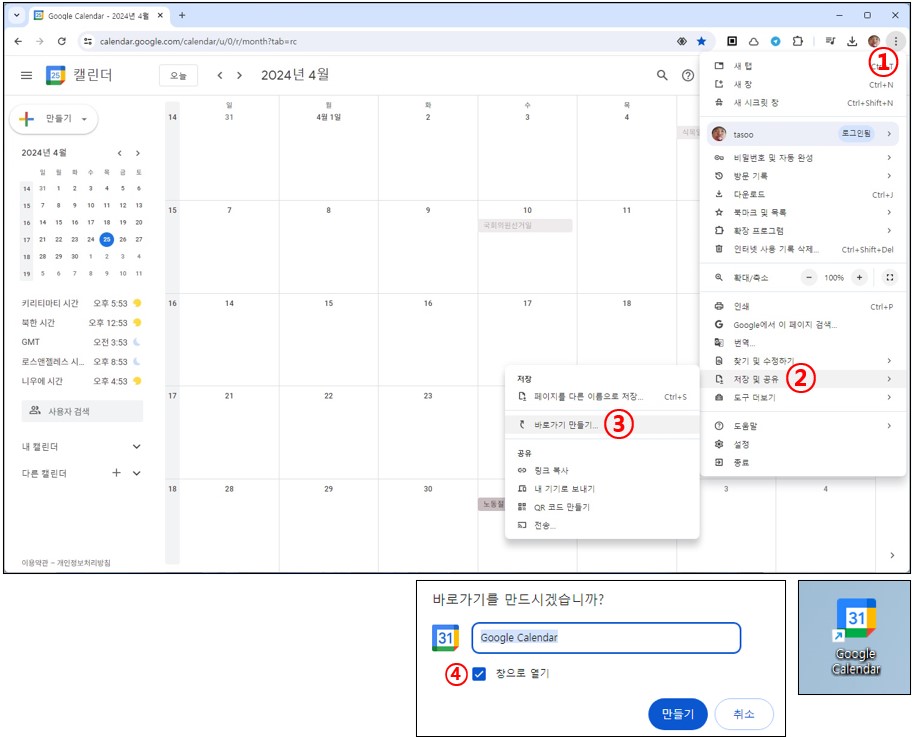The image size is (915, 737).
Task: Choose QR 코드 만들기 from share menu
Action: click(x=562, y=507)
